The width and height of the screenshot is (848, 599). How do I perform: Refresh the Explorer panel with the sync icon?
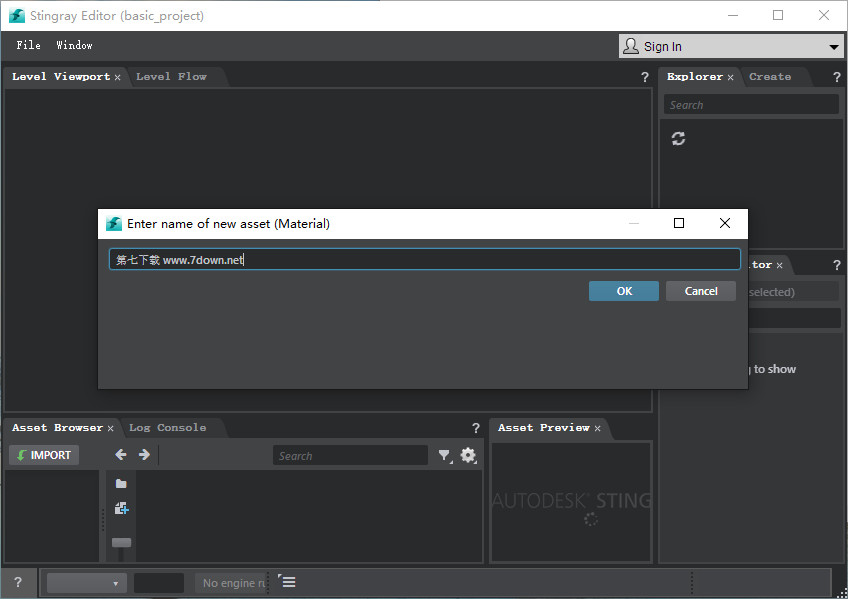(678, 138)
